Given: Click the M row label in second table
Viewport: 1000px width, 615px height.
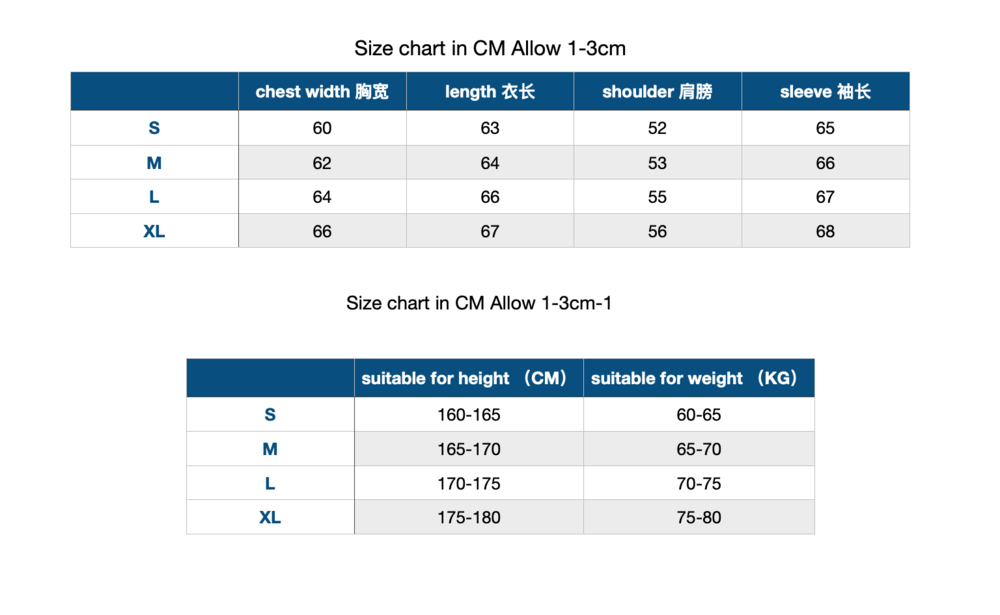Looking at the screenshot, I should pyautogui.click(x=270, y=449).
